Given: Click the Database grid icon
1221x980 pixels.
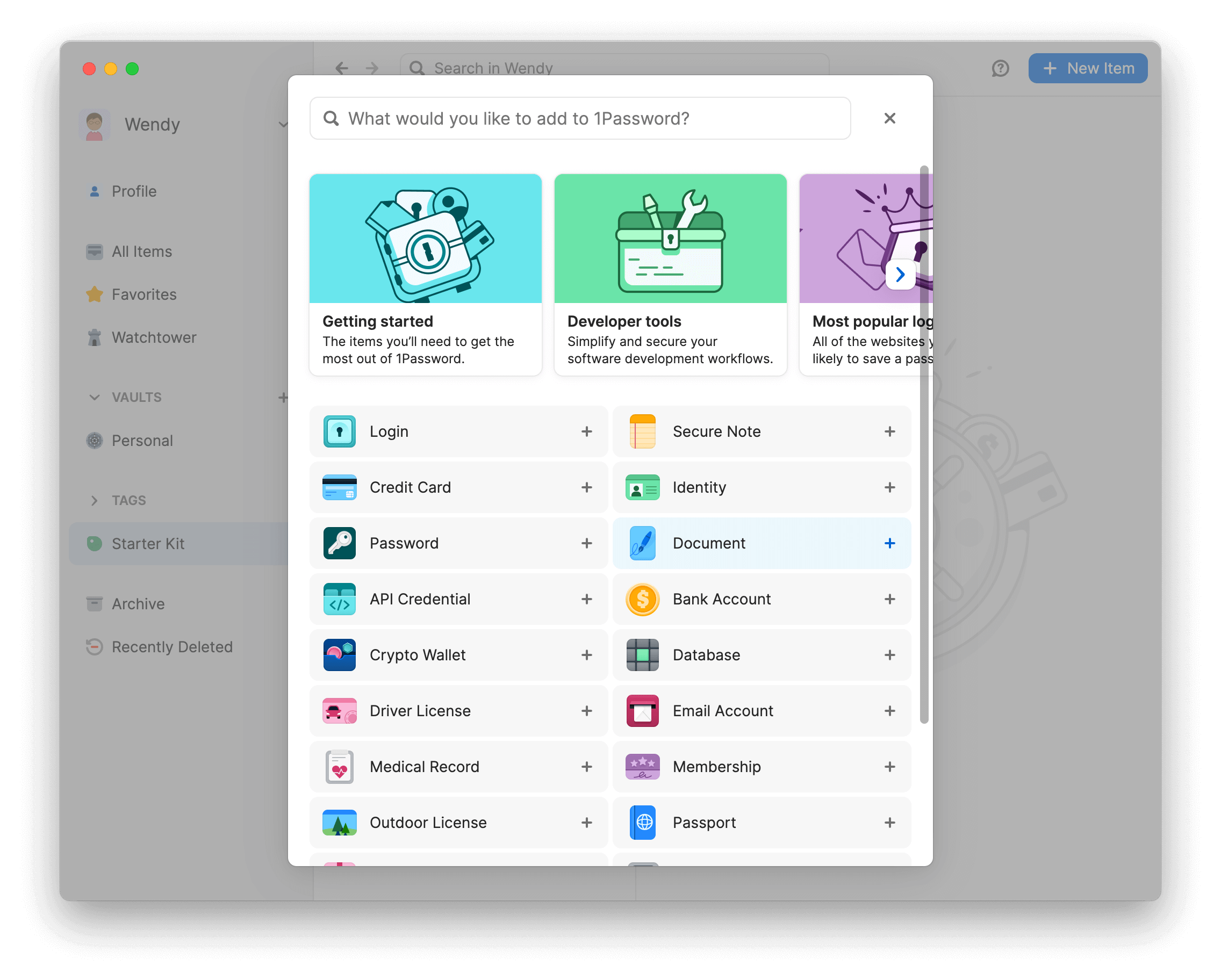Looking at the screenshot, I should 642,655.
